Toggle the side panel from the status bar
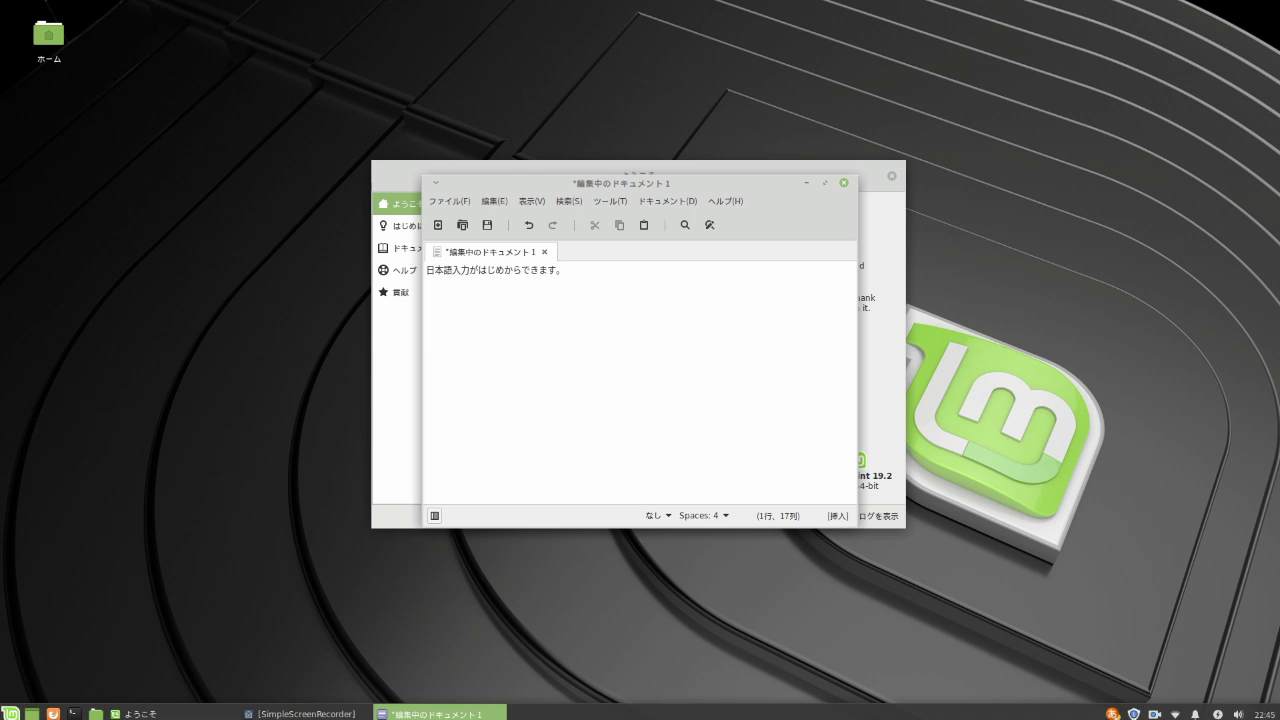Viewport: 1280px width, 720px height. [x=434, y=515]
